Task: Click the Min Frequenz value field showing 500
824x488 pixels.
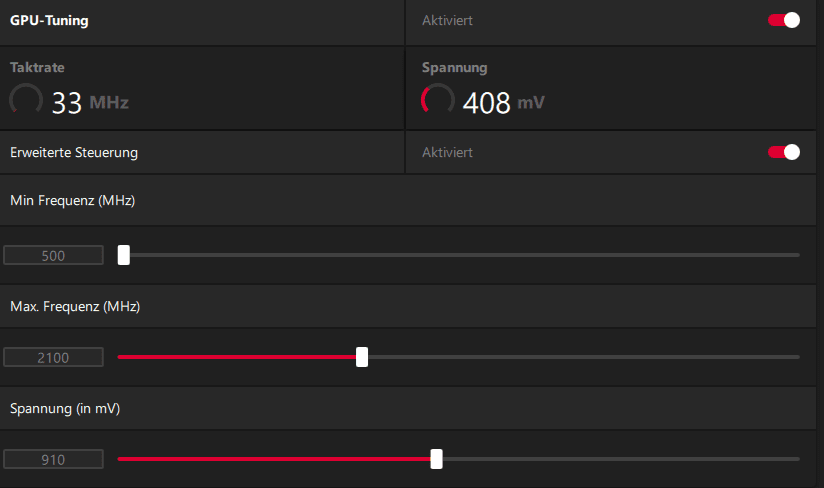Action: tap(54, 255)
